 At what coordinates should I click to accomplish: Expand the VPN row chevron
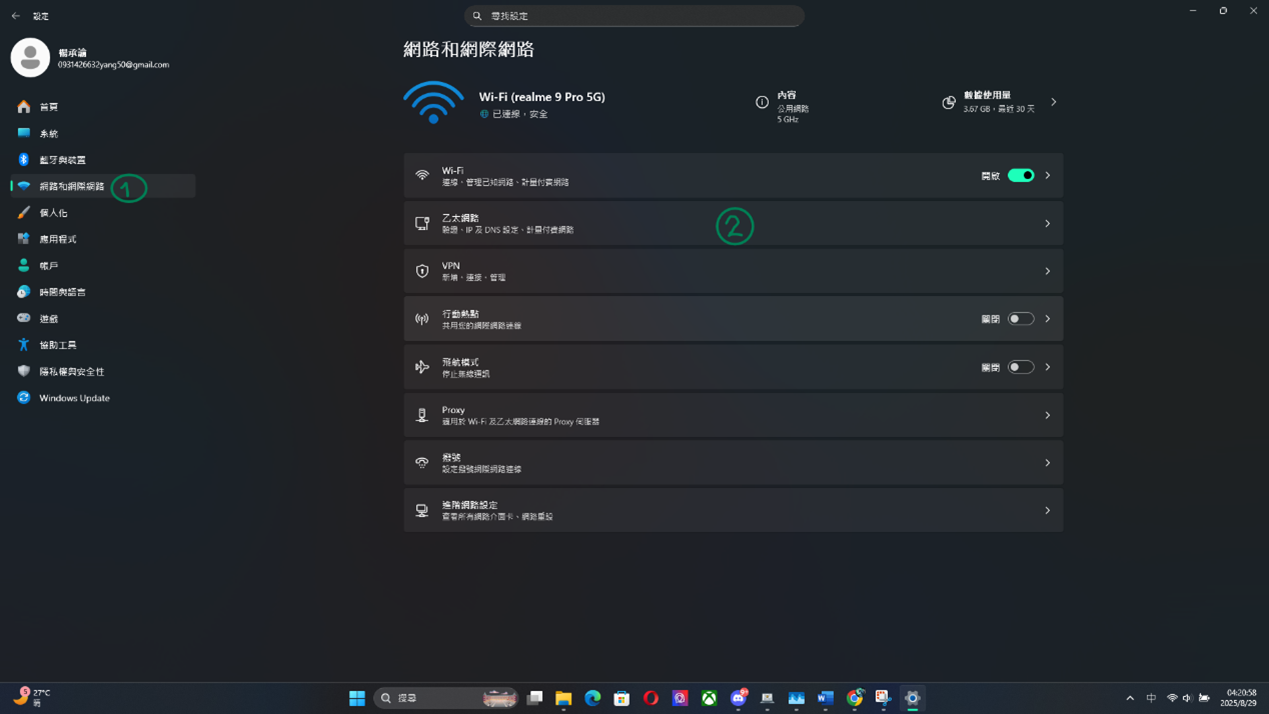pos(1047,271)
